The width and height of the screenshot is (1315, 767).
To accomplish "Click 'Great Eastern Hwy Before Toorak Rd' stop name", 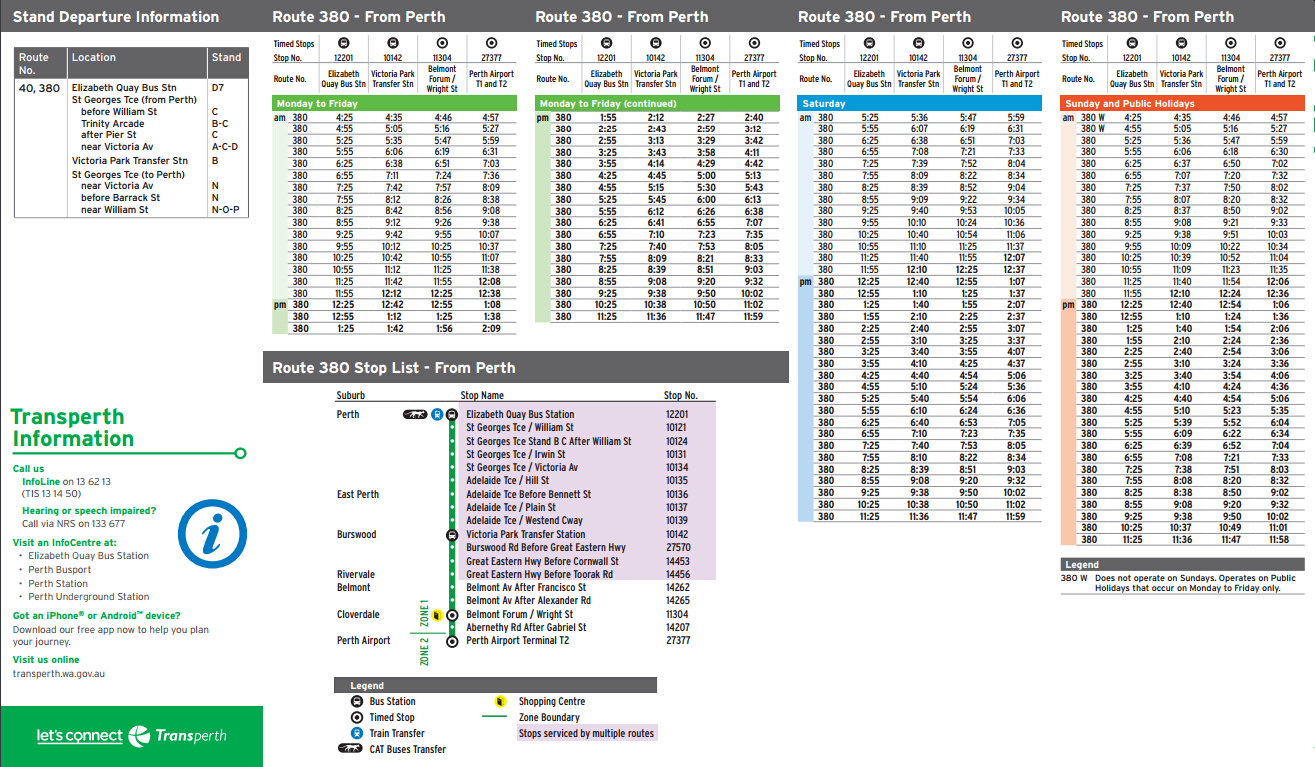I will pyautogui.click(x=539, y=575).
